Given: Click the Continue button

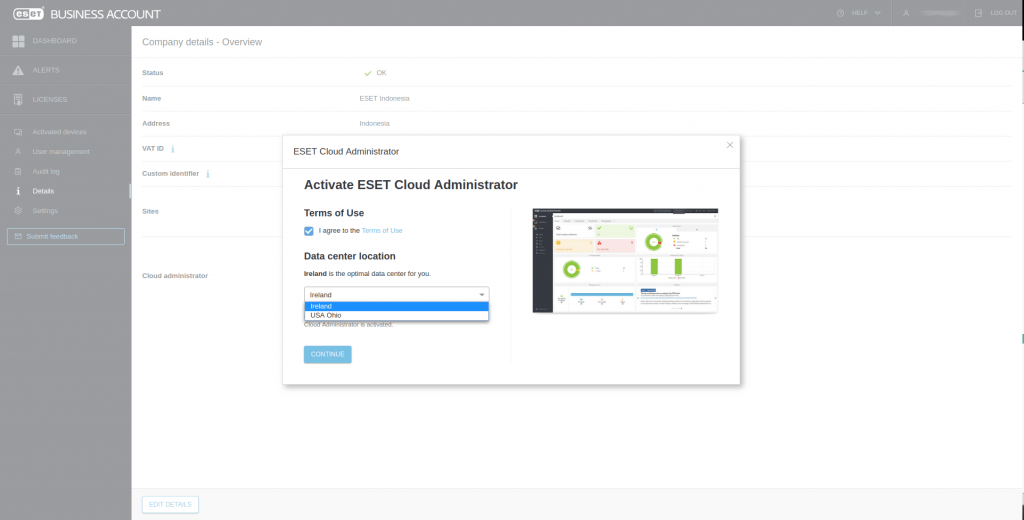Looking at the screenshot, I should (x=327, y=354).
